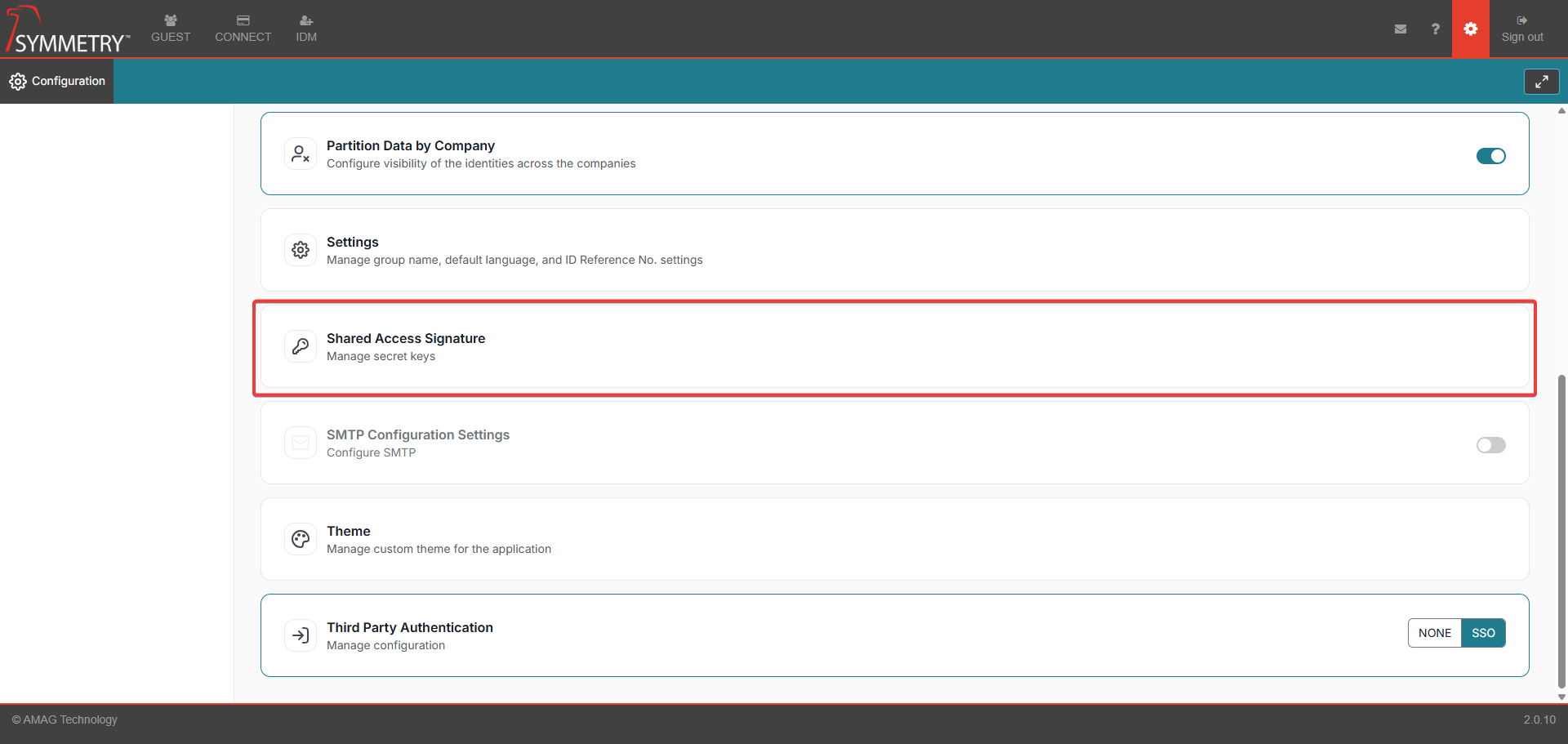Click Sign out
This screenshot has width=1568, height=744.
pos(1521,29)
